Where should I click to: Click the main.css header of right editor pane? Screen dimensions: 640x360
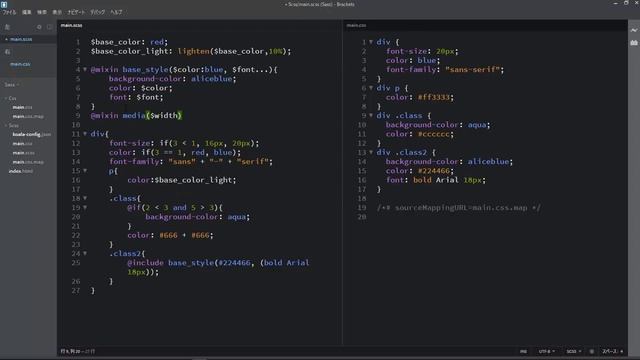[356, 25]
